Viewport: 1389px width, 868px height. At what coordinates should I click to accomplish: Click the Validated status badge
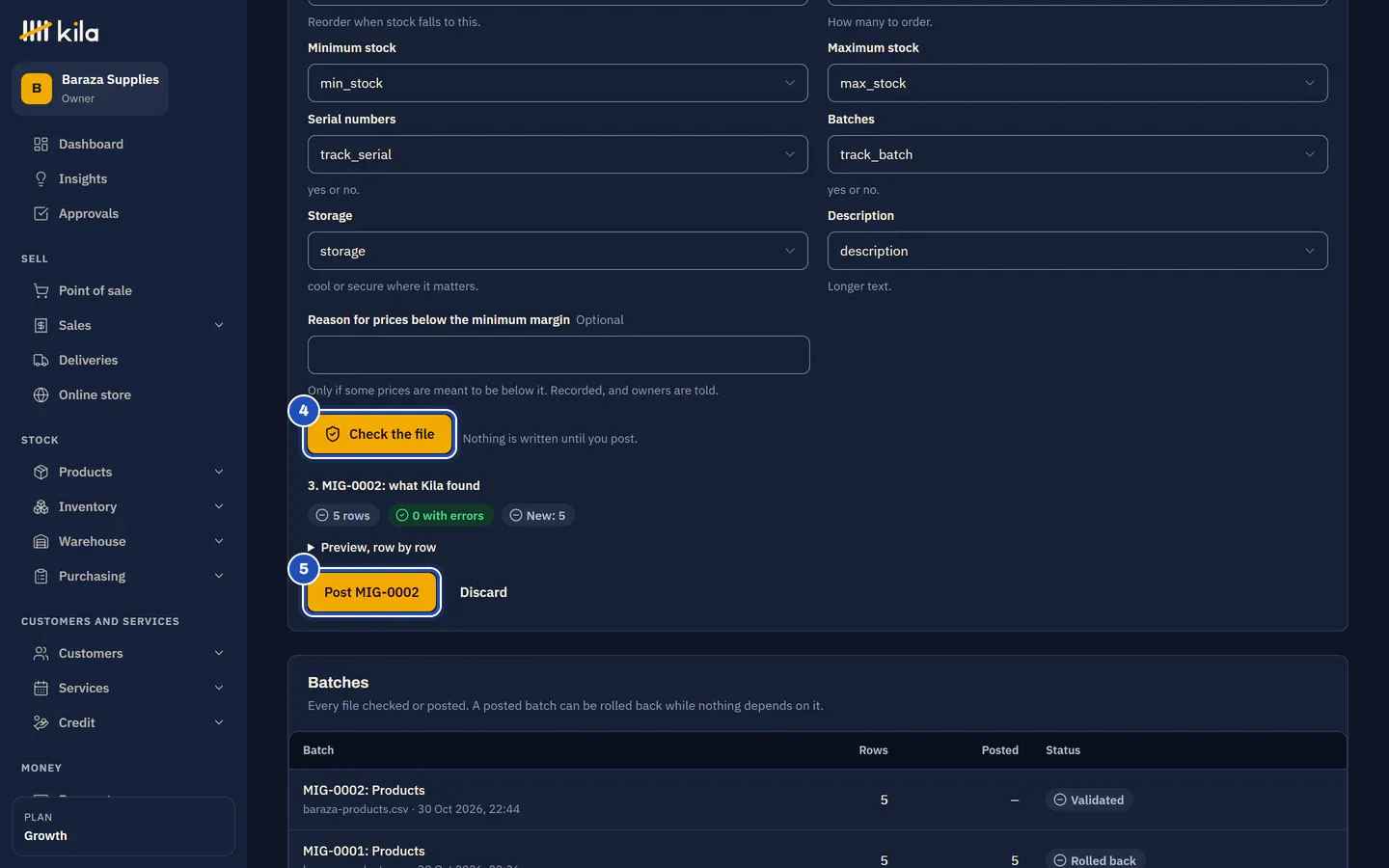click(x=1088, y=800)
